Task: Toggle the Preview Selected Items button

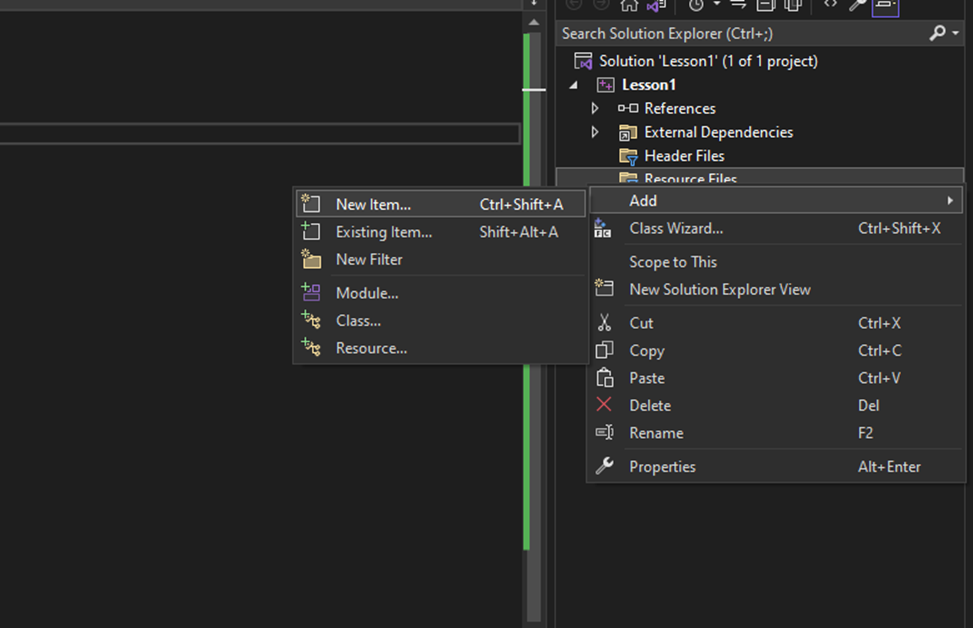Action: pos(885,5)
